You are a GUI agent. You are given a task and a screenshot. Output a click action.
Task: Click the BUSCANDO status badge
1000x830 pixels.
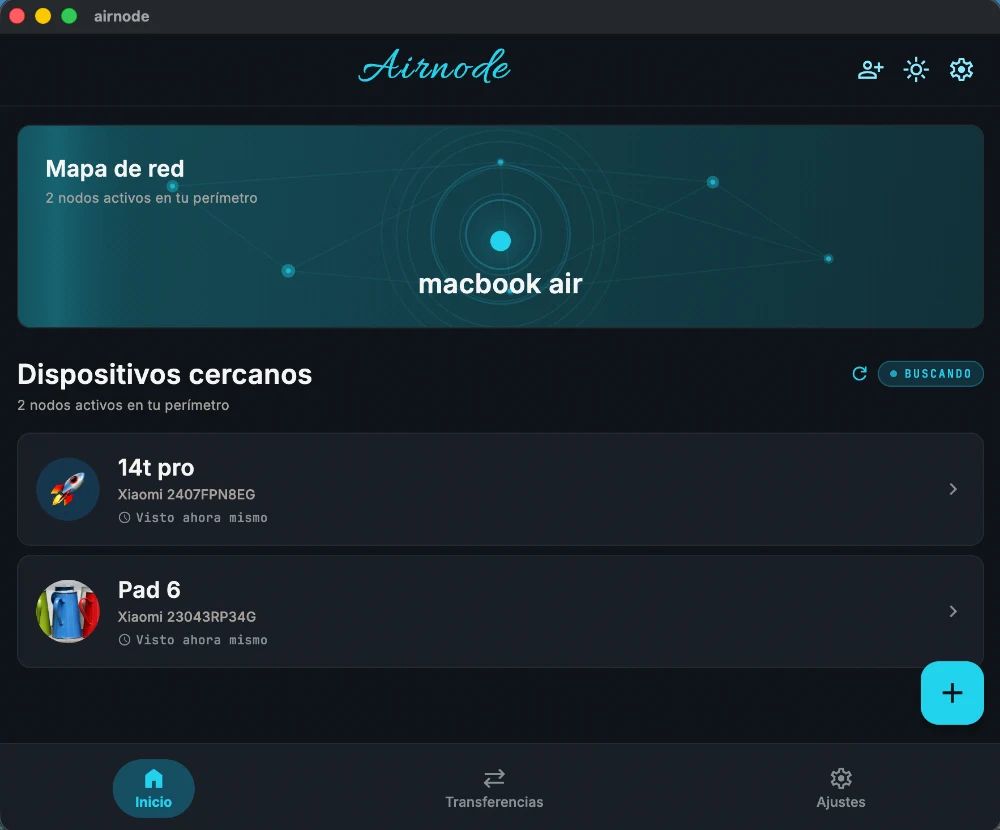[930, 374]
